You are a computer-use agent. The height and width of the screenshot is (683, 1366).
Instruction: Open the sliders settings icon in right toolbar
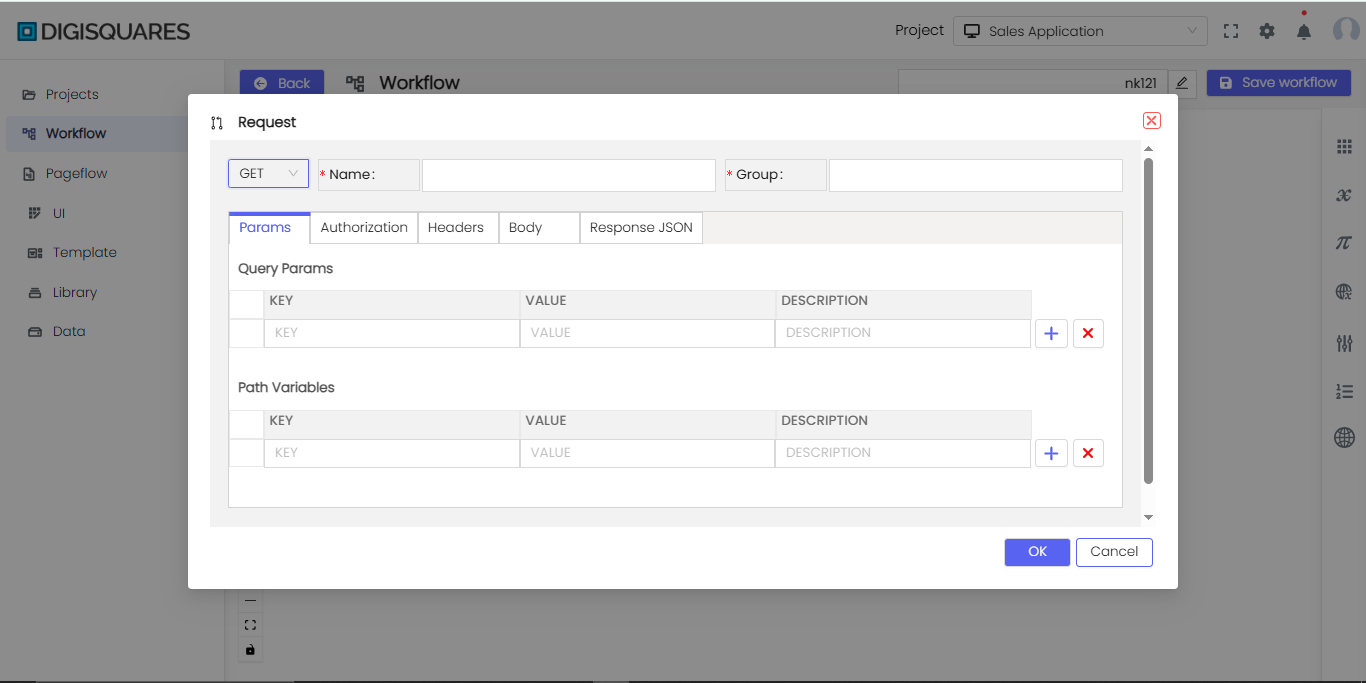[1344, 343]
